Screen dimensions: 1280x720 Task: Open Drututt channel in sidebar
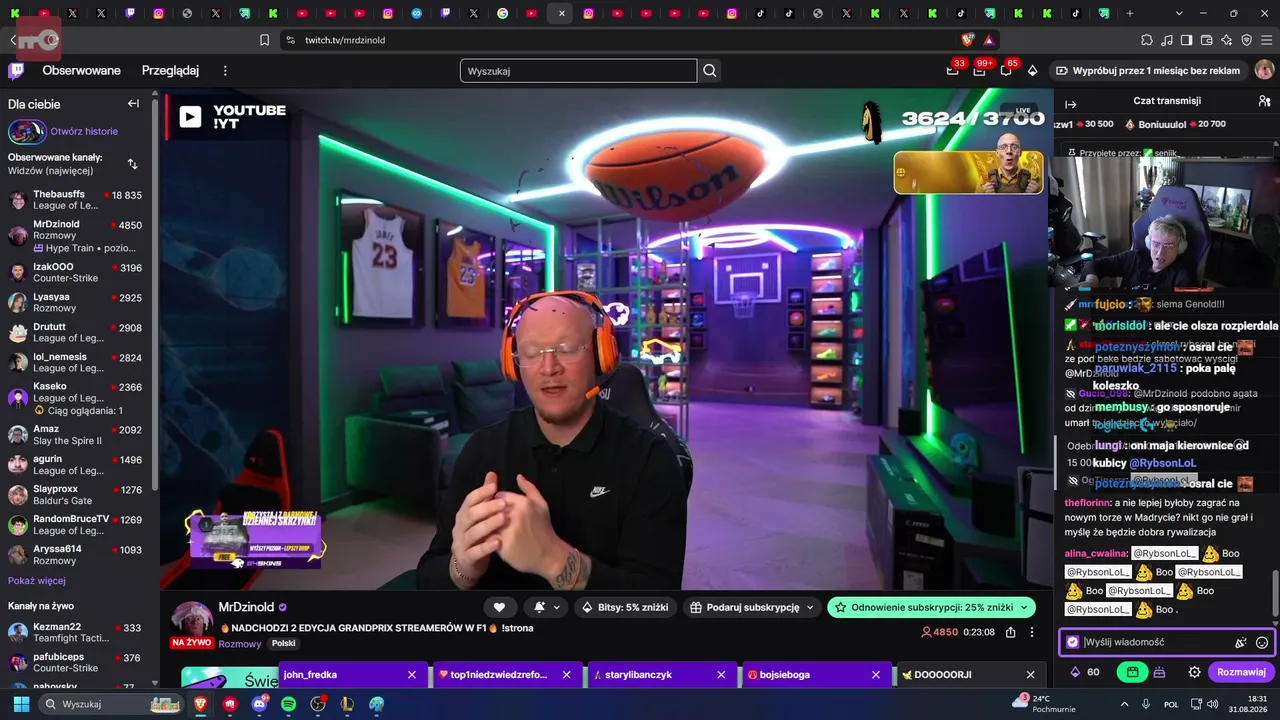(x=75, y=332)
